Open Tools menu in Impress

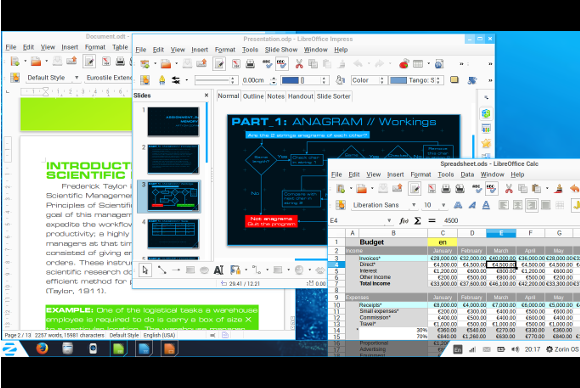(250, 50)
